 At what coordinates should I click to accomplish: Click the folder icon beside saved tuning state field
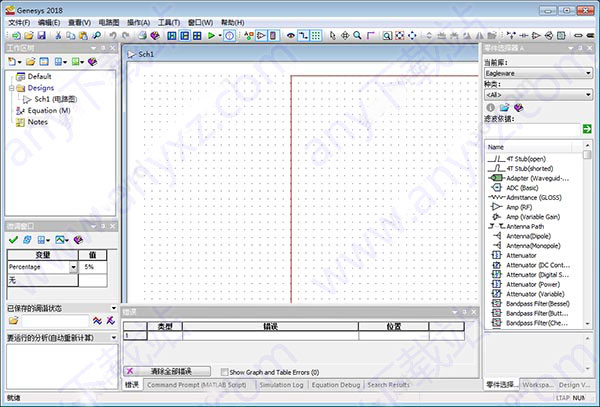click(13, 320)
